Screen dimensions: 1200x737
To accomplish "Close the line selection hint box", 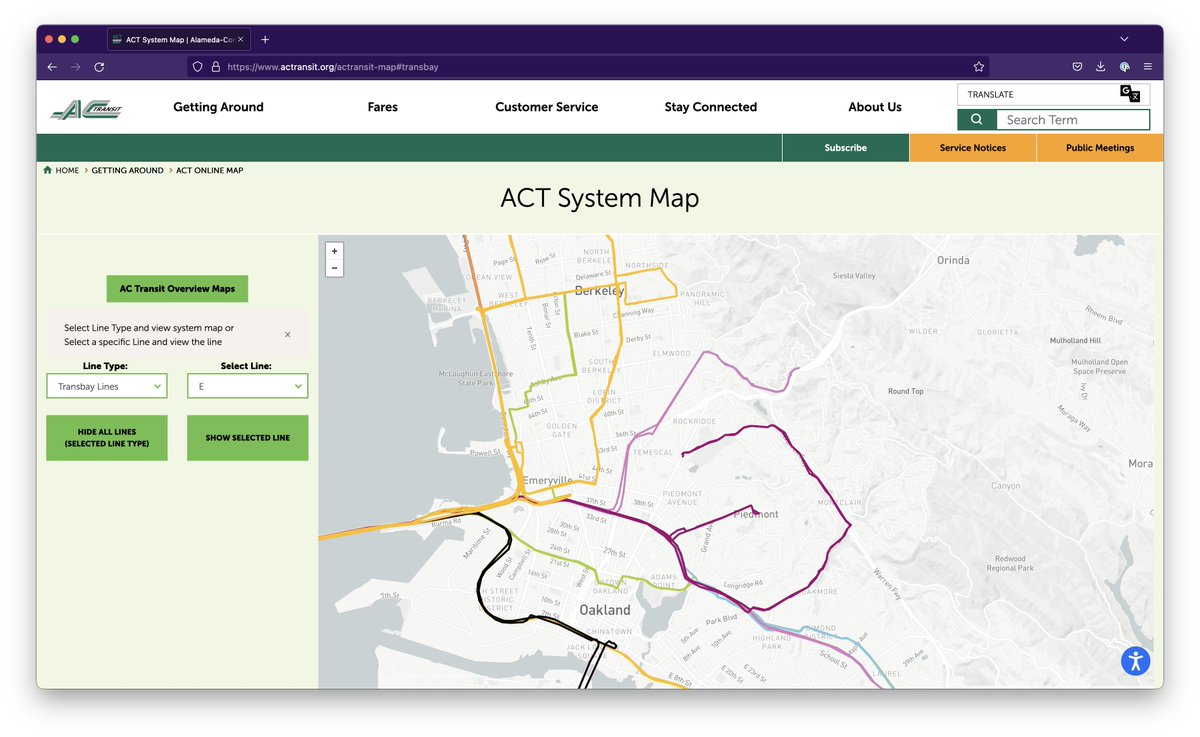I will 288,335.
